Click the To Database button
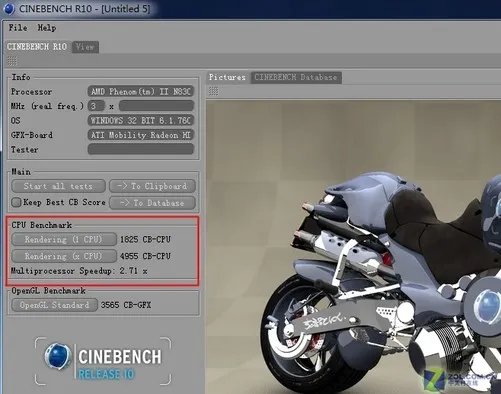Viewport: 501px width, 394px height. click(152, 203)
